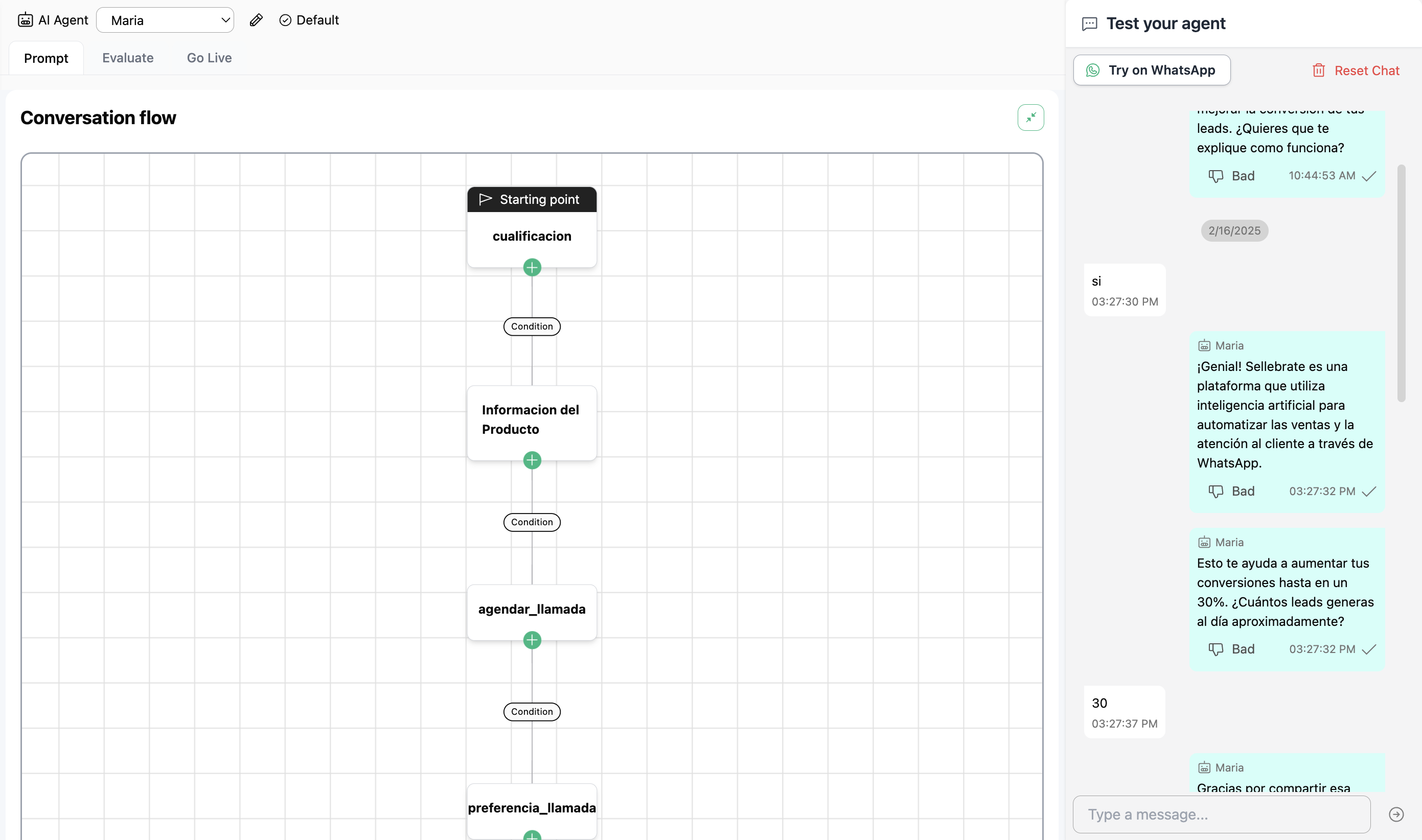Mark ¡Genial! Sellebrate message as Bad
Viewport: 1422px width, 840px height.
[1231, 492]
